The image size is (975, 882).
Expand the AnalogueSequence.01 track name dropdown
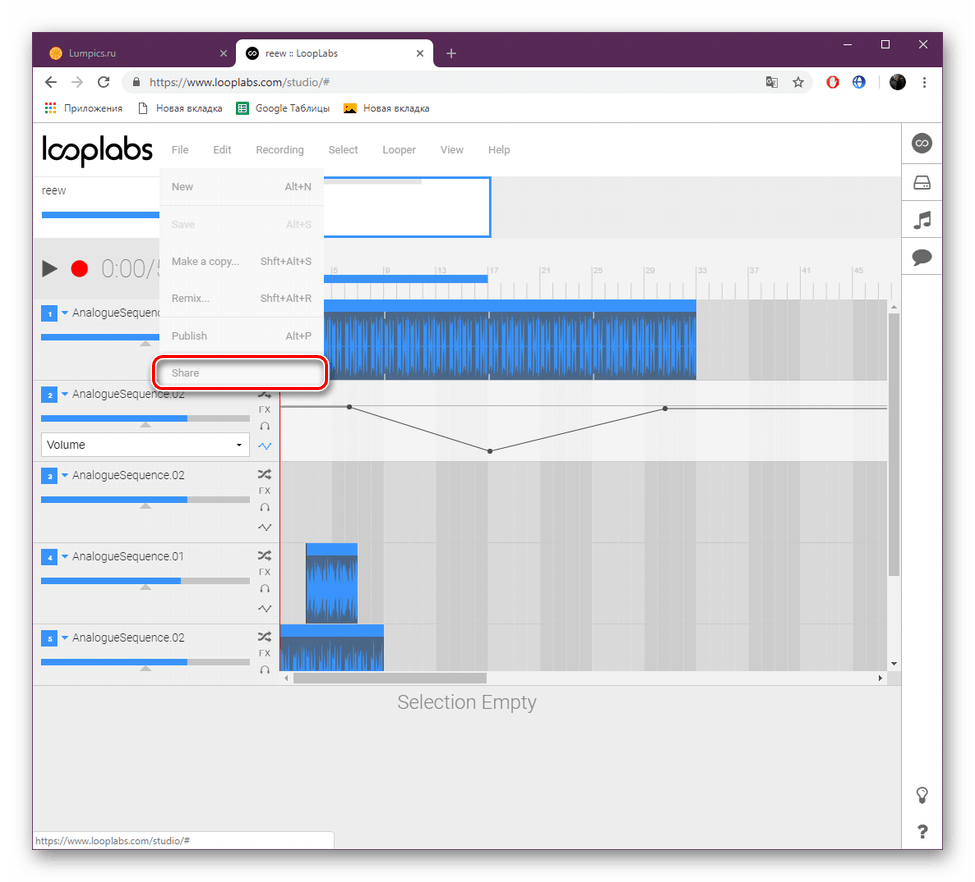coord(65,556)
